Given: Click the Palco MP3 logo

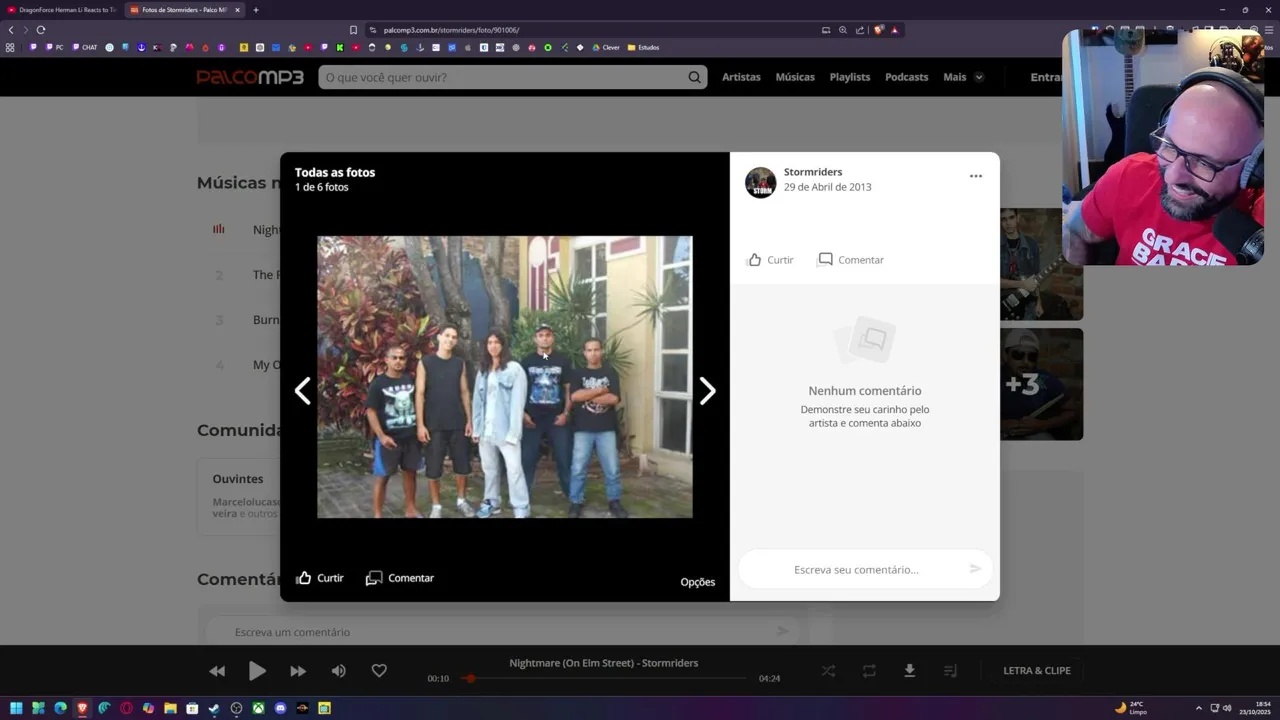Looking at the screenshot, I should [250, 77].
